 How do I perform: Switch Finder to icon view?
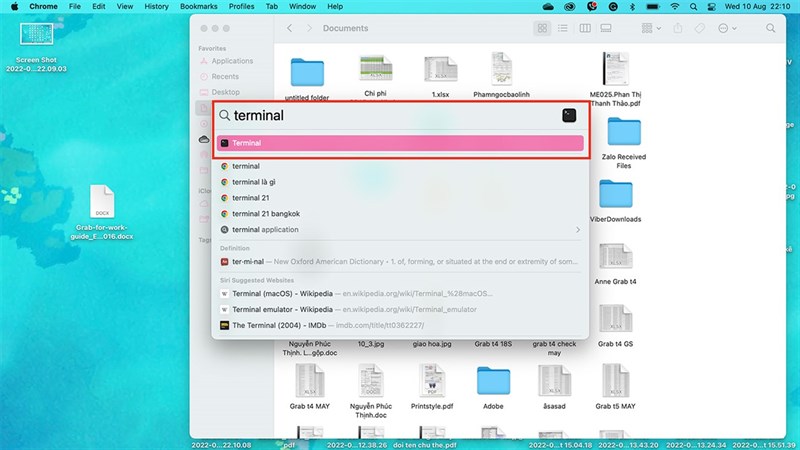click(542, 29)
